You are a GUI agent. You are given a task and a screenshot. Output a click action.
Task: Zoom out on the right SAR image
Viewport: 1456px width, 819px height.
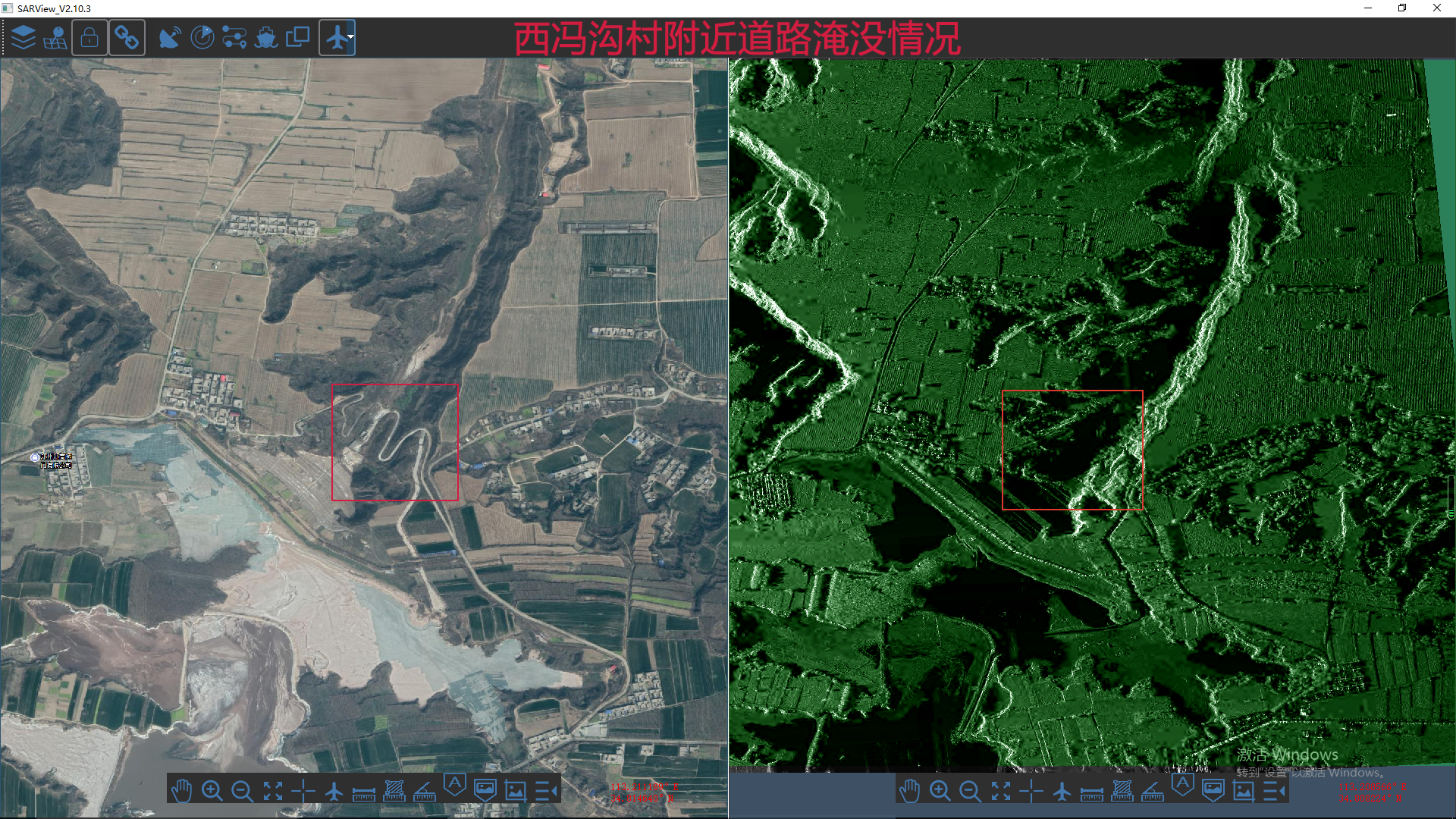[970, 791]
